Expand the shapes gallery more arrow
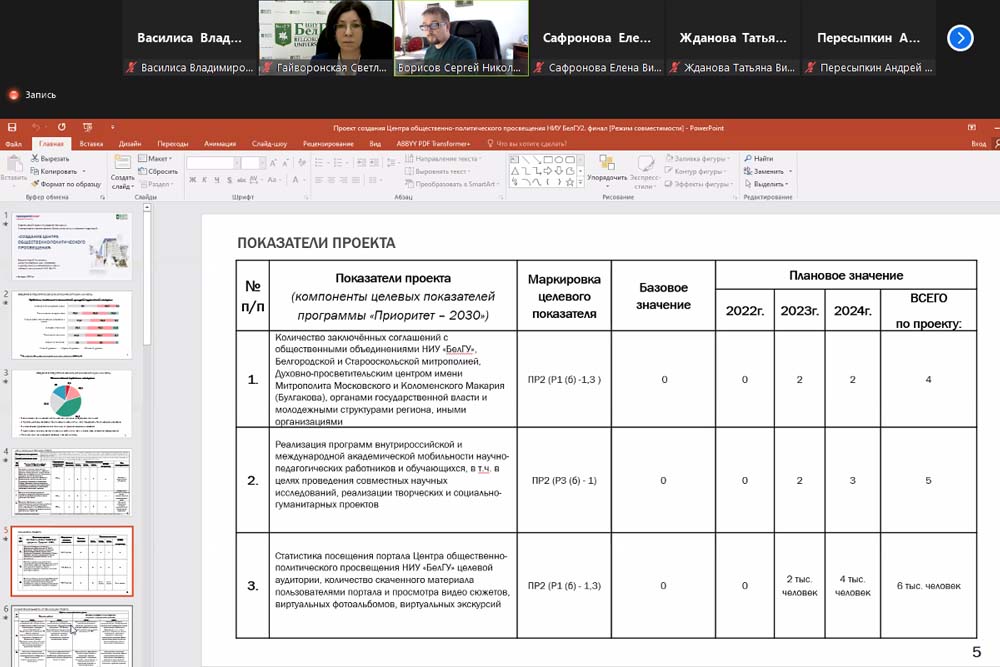1000x667 pixels. coord(578,183)
